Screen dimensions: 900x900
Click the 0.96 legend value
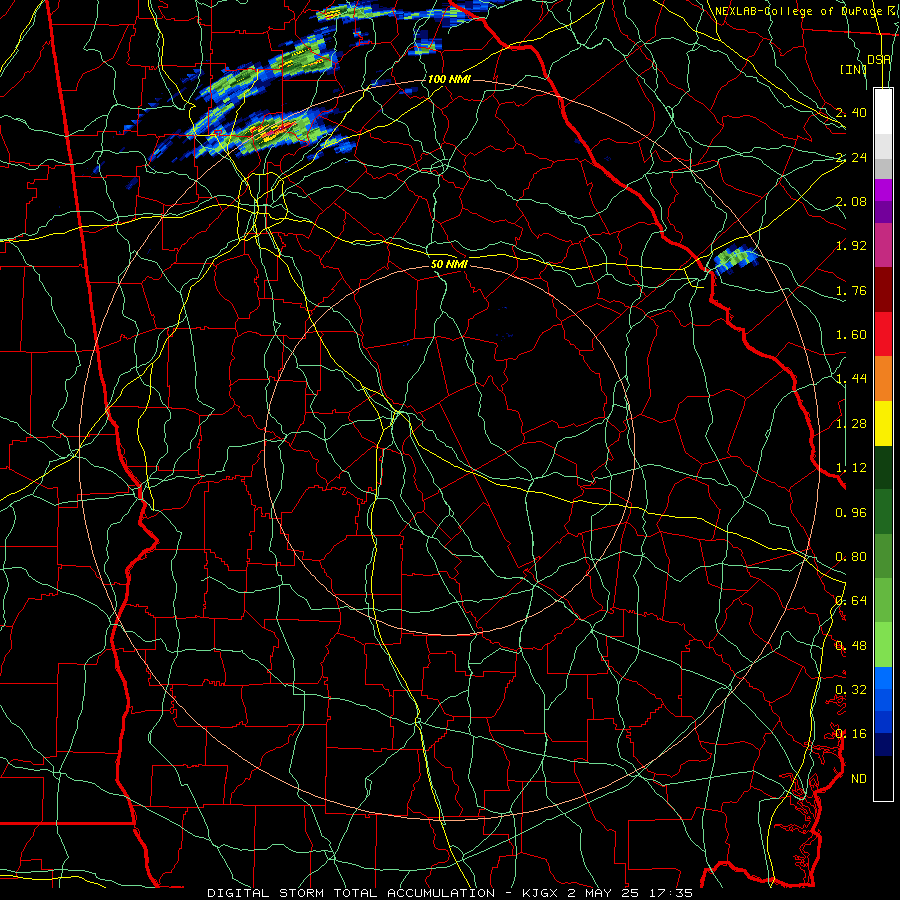(851, 513)
